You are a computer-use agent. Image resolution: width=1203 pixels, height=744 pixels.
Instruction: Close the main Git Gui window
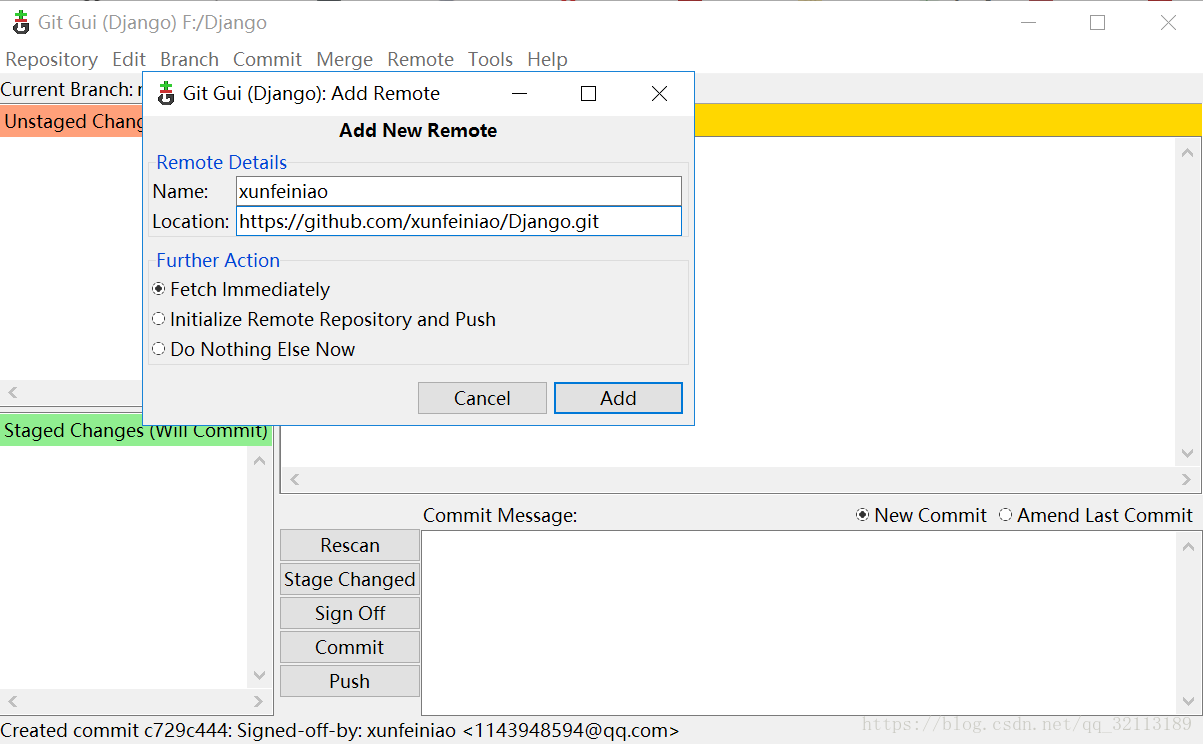tap(1168, 22)
